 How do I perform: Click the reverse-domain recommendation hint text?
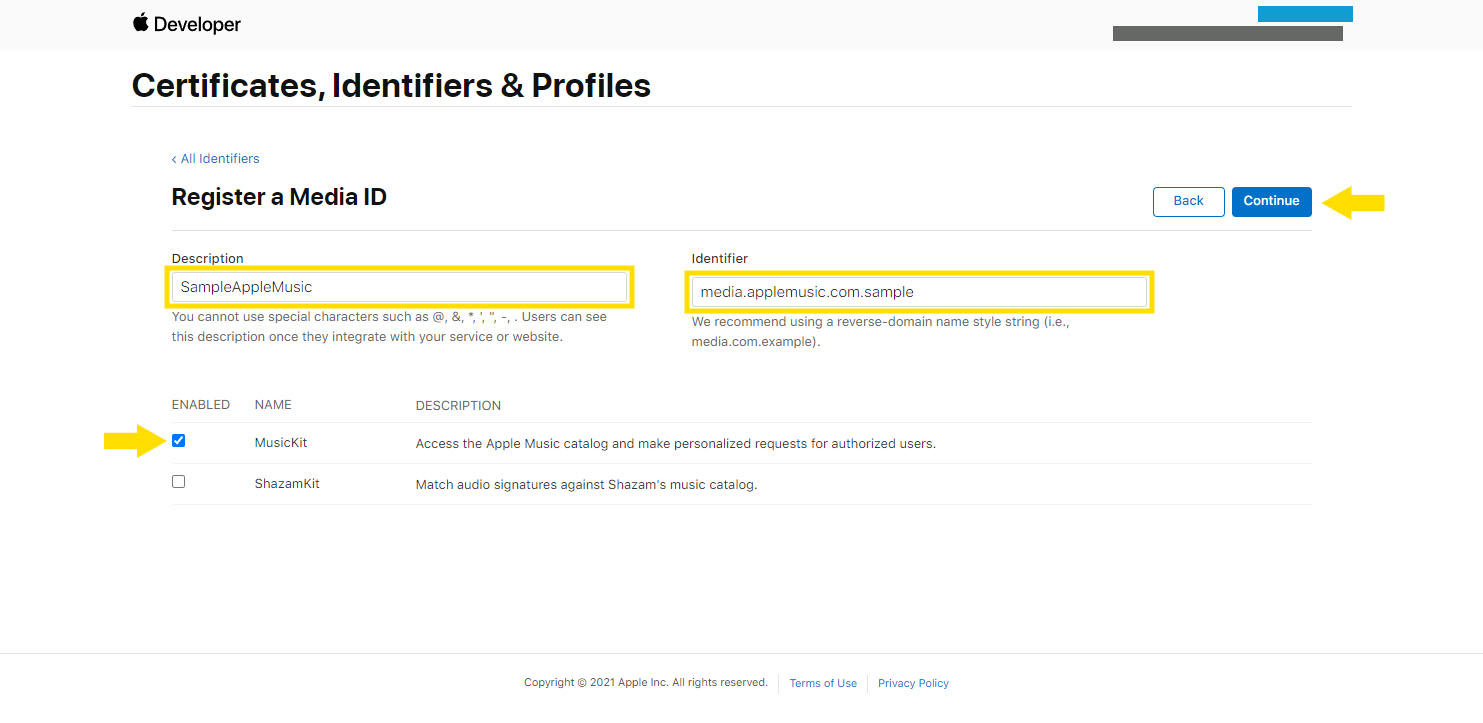click(x=880, y=333)
